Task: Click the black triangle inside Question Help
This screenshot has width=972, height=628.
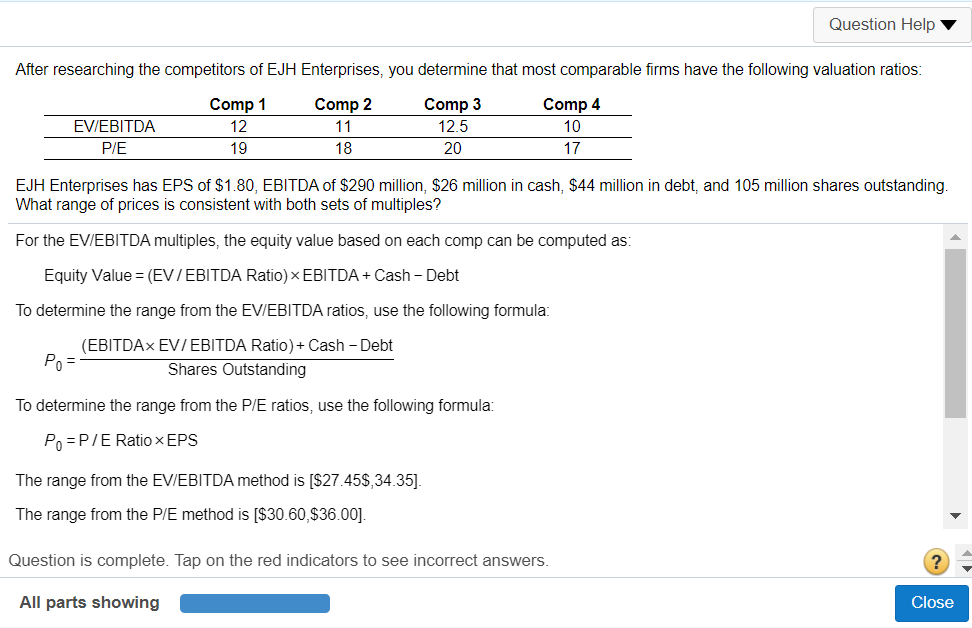Action: [x=948, y=24]
